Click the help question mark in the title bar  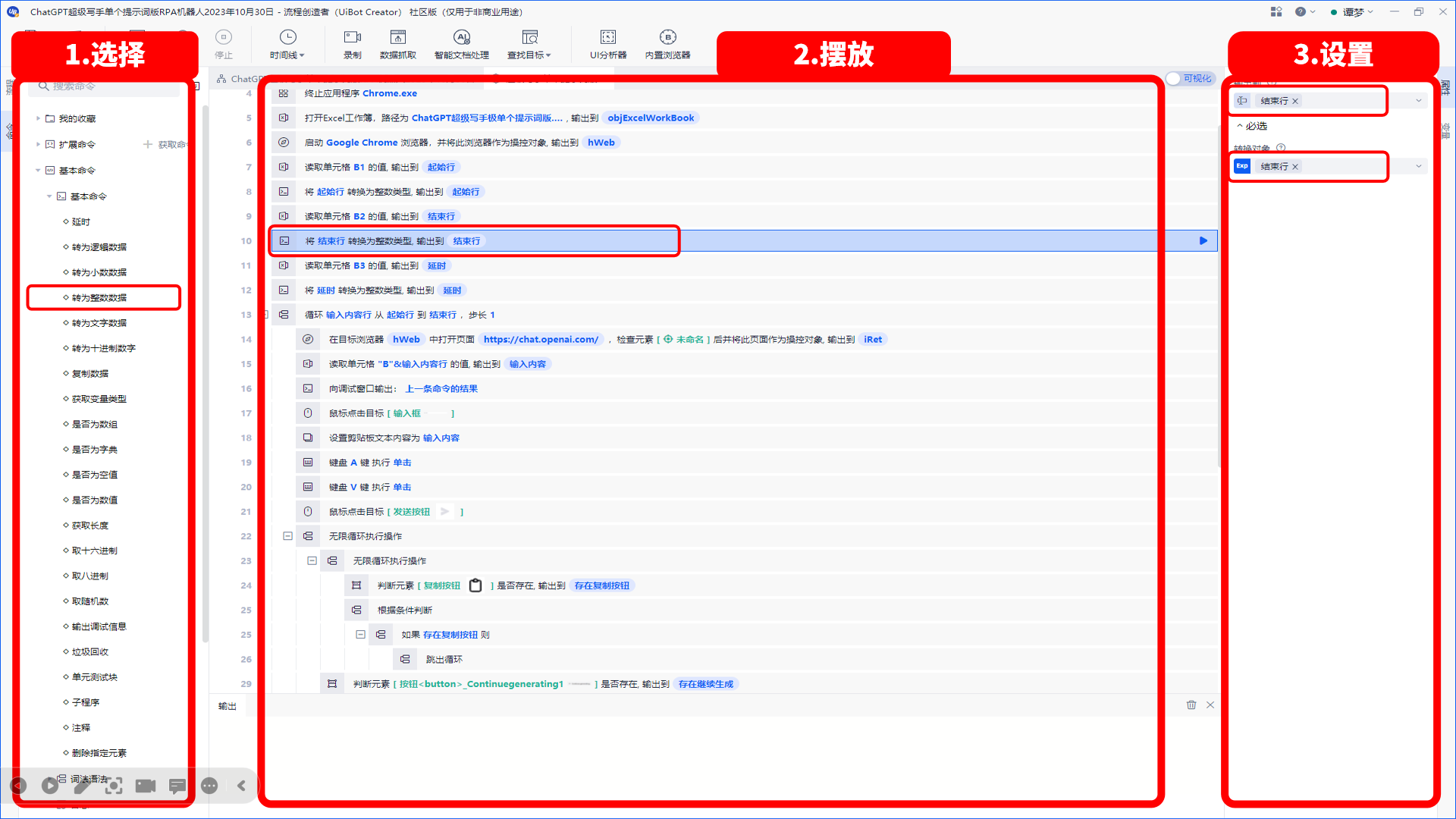1301,11
